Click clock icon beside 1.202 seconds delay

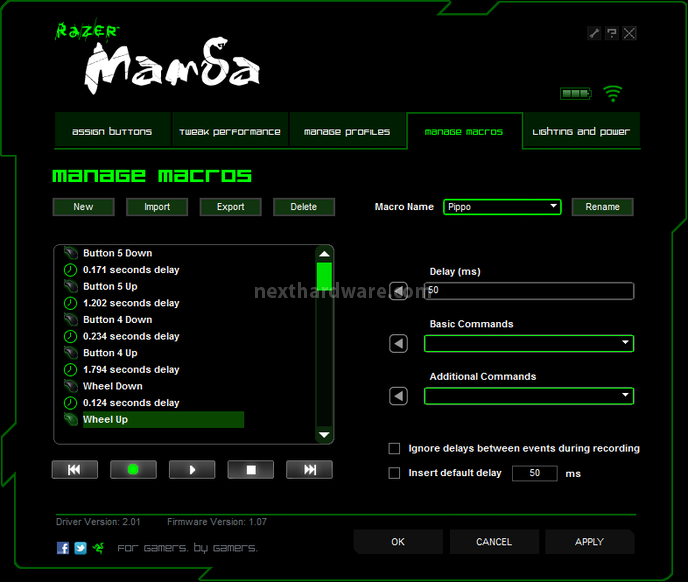tap(70, 303)
